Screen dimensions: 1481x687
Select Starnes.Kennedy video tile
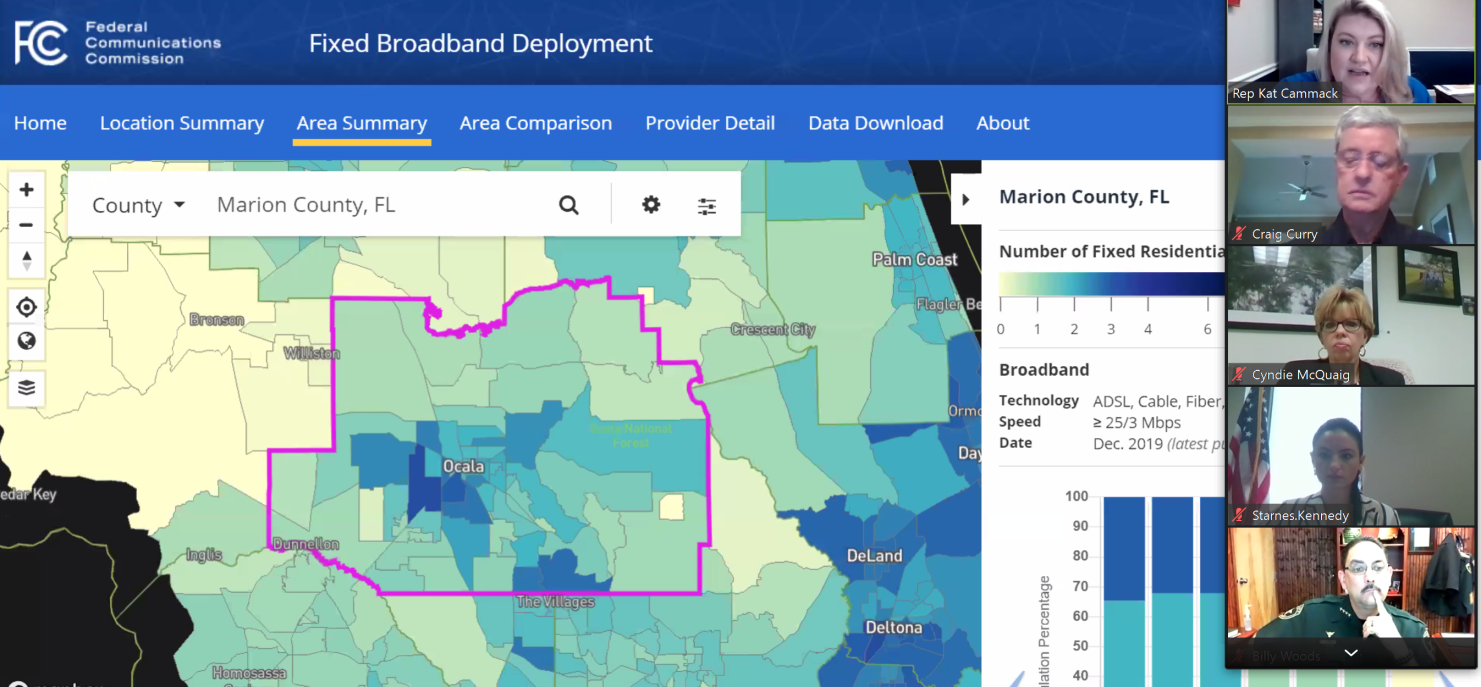point(1351,456)
